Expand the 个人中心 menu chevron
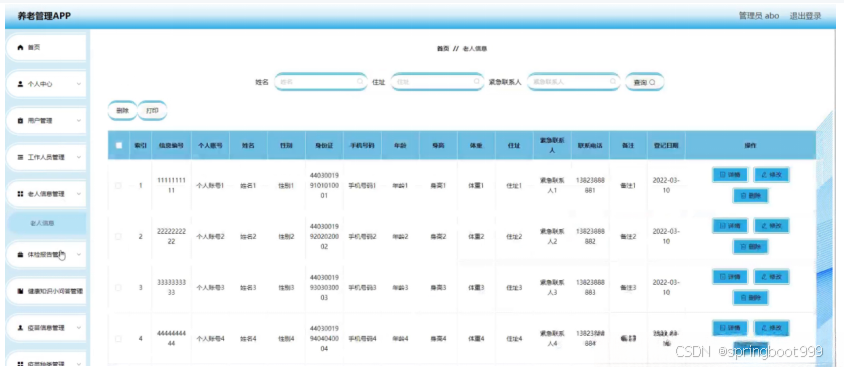The width and height of the screenshot is (844, 367). [x=79, y=84]
